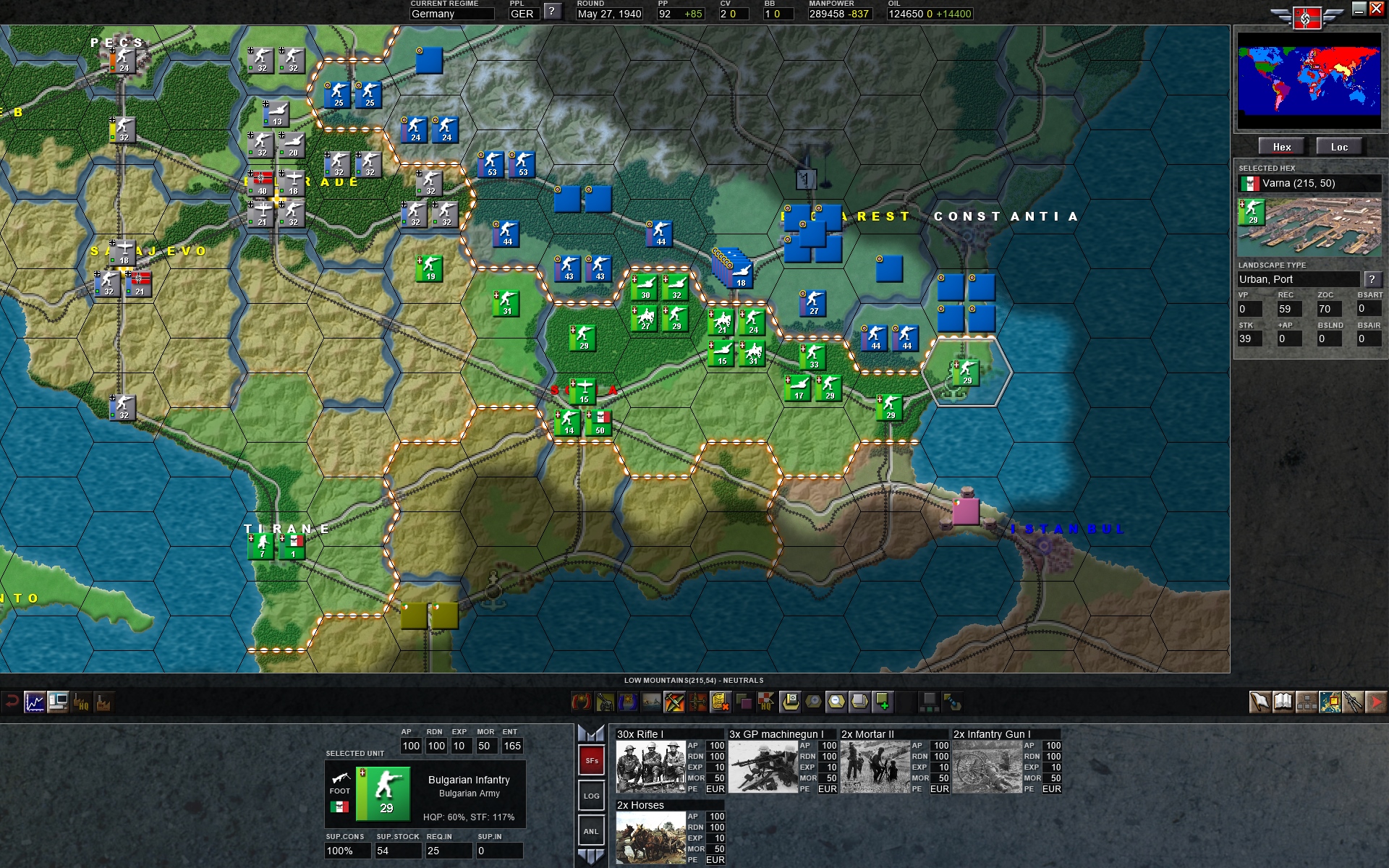Open the LOG tab
The image size is (1389, 868).
[x=591, y=796]
